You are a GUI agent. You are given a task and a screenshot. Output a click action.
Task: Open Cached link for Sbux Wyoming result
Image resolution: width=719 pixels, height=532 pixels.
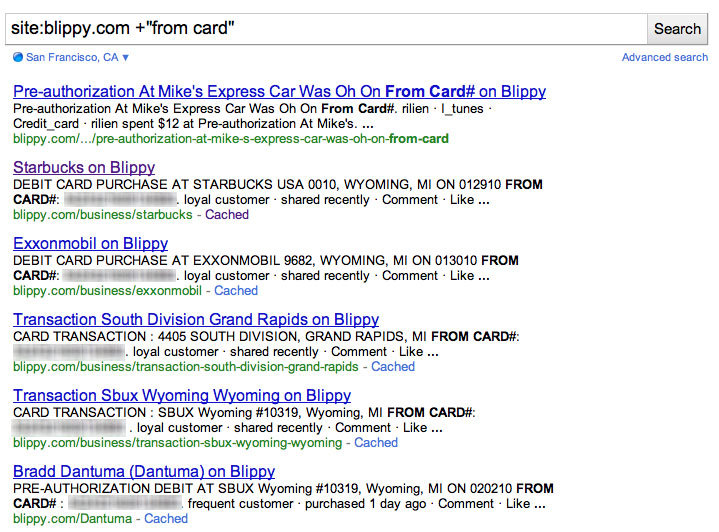click(376, 443)
